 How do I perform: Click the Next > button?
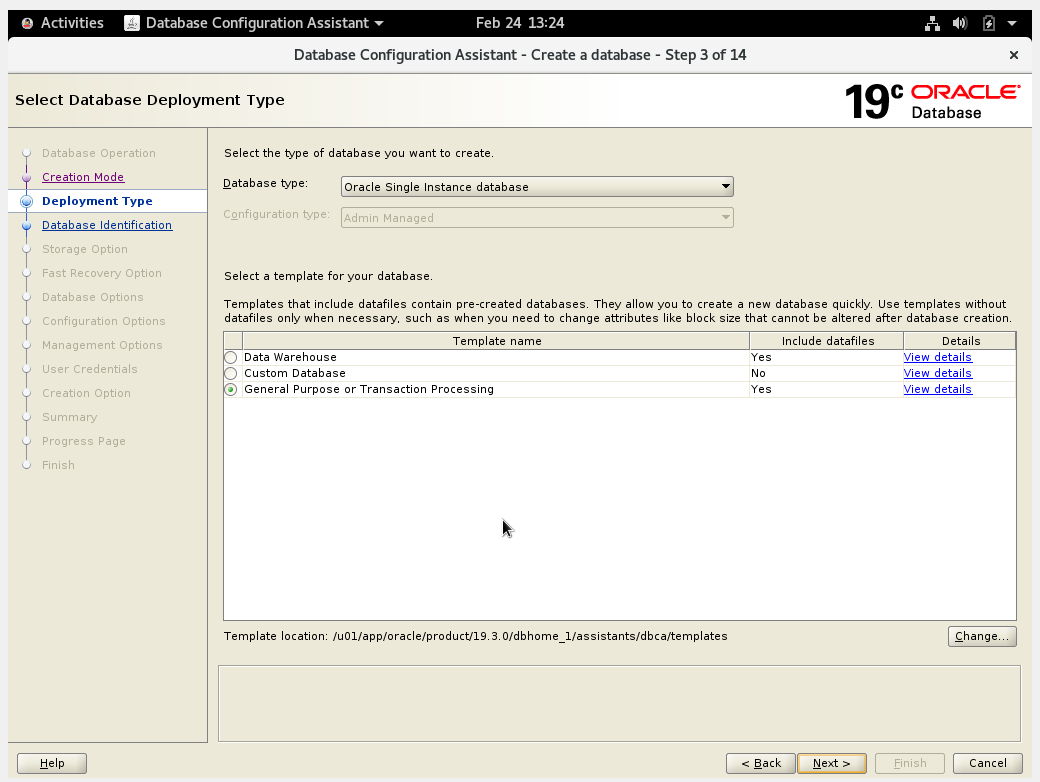[x=832, y=763]
